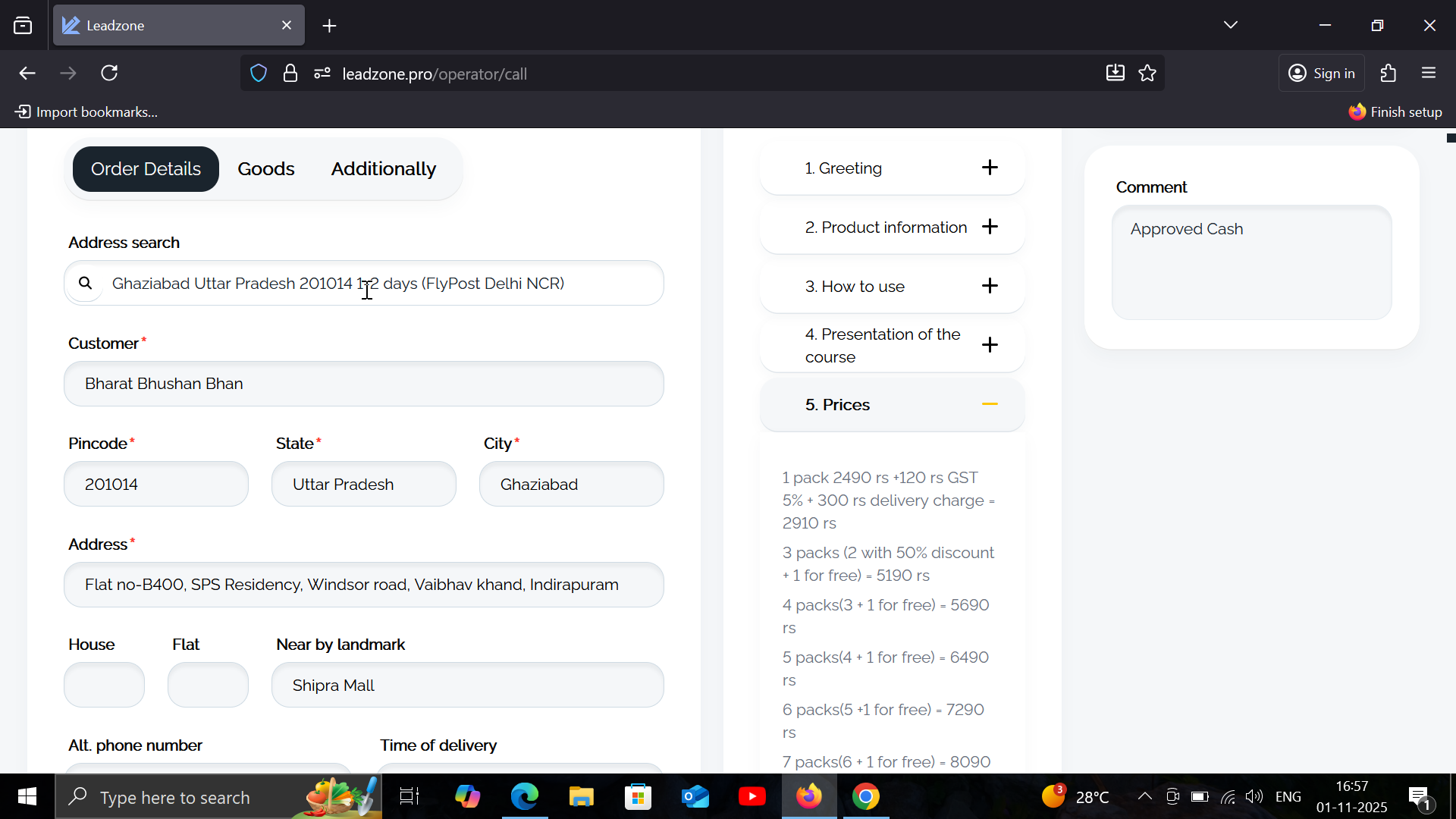Expand the 3. How to use section
1456x819 pixels.
click(x=990, y=286)
